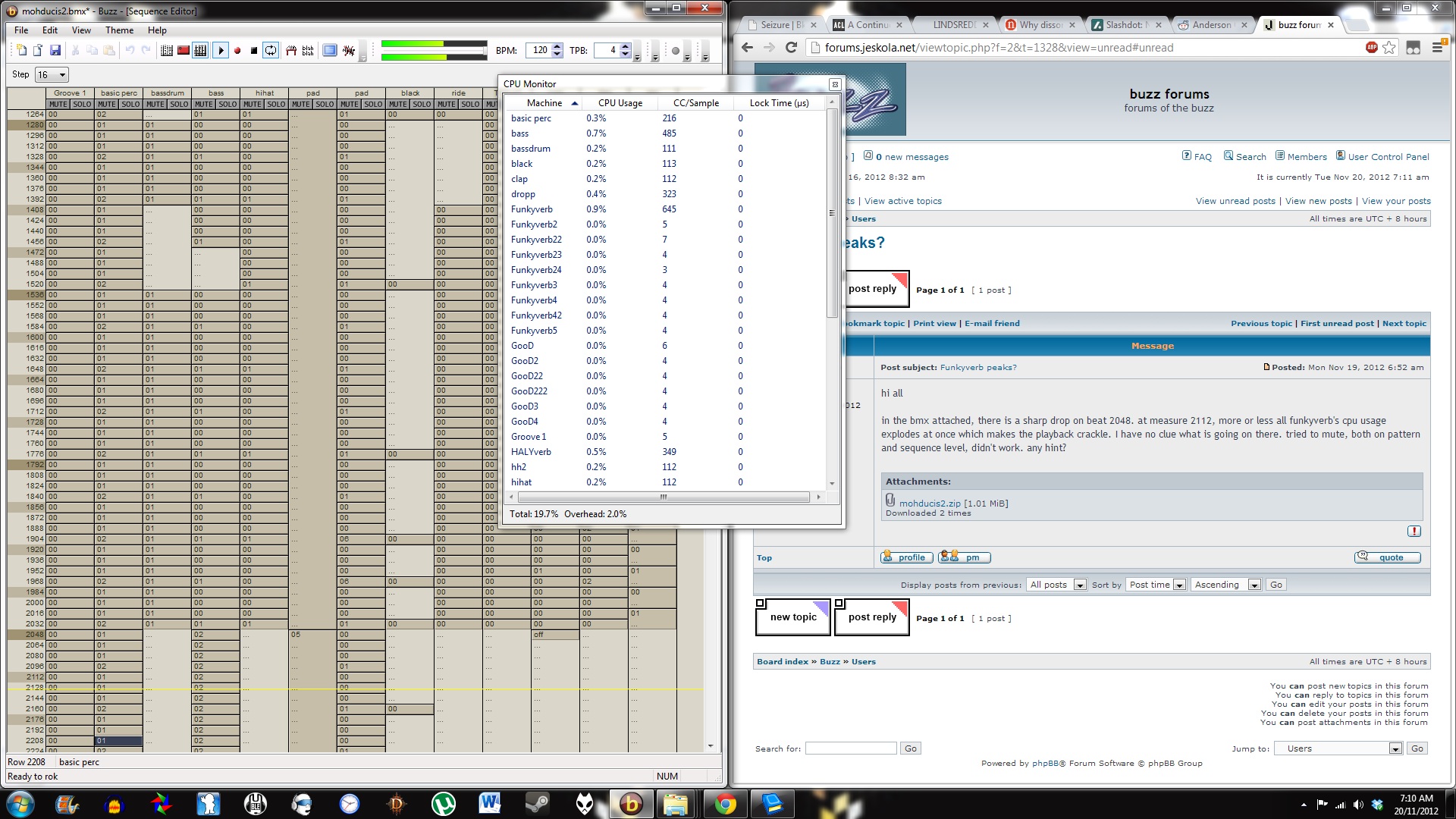Solo the hihat track
Screen dimensions: 1456x819
point(276,104)
